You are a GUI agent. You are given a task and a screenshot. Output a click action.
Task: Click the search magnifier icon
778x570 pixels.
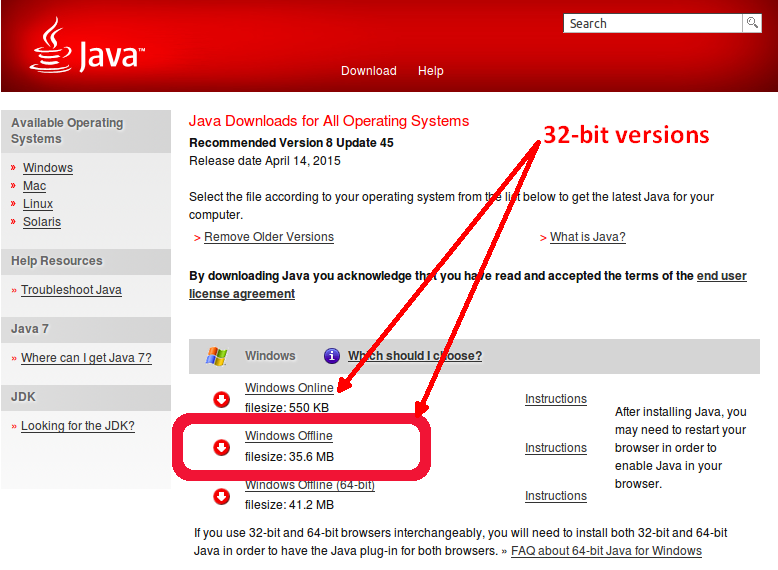coord(752,23)
